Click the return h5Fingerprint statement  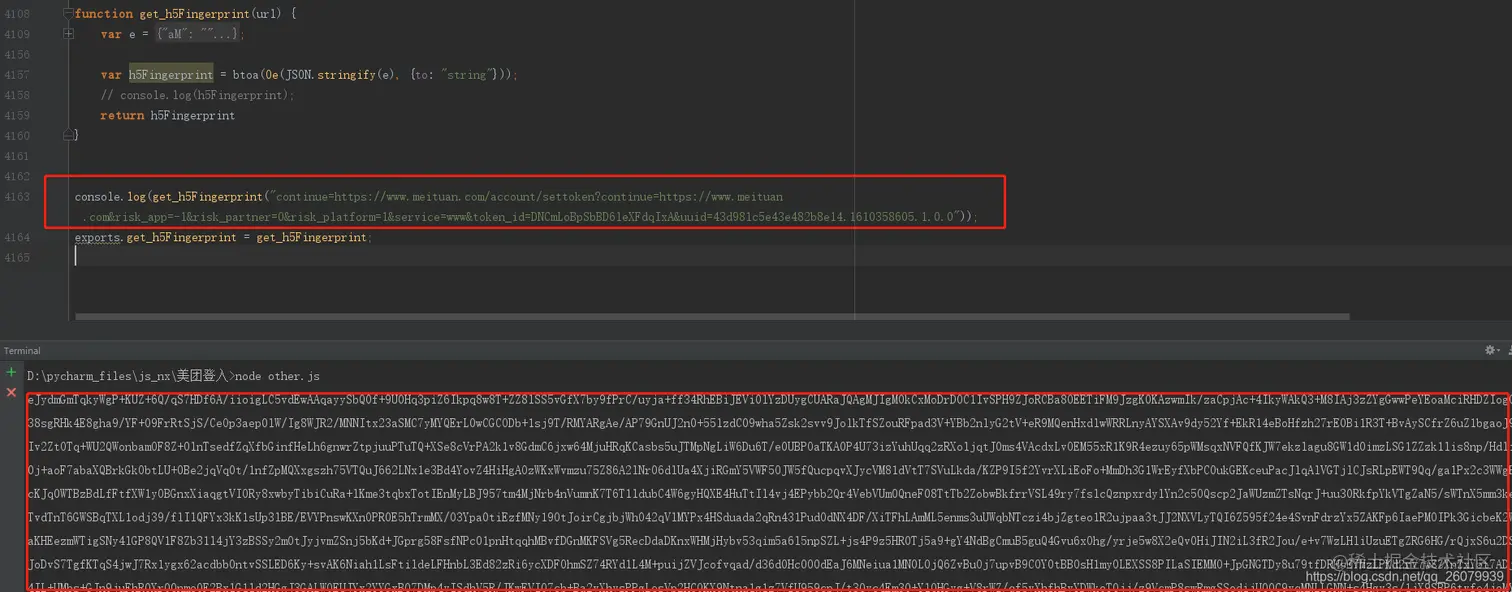(x=168, y=115)
